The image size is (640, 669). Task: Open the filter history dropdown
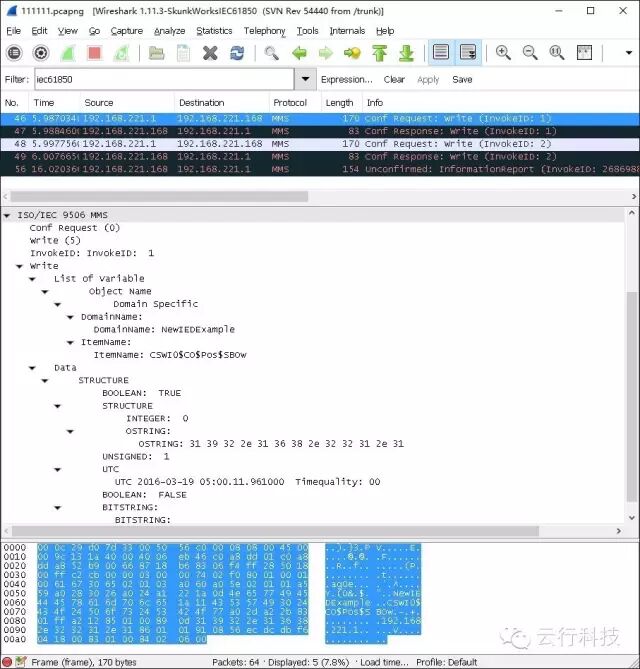pos(305,79)
